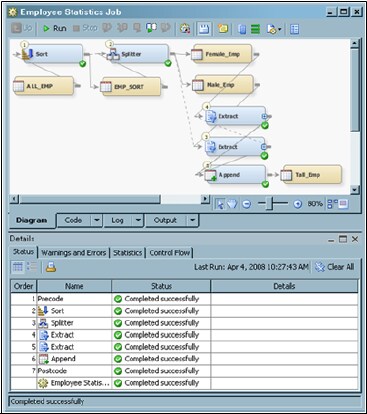The width and height of the screenshot is (367, 414).
Task: Click the zoom out minus button
Action: [246, 204]
